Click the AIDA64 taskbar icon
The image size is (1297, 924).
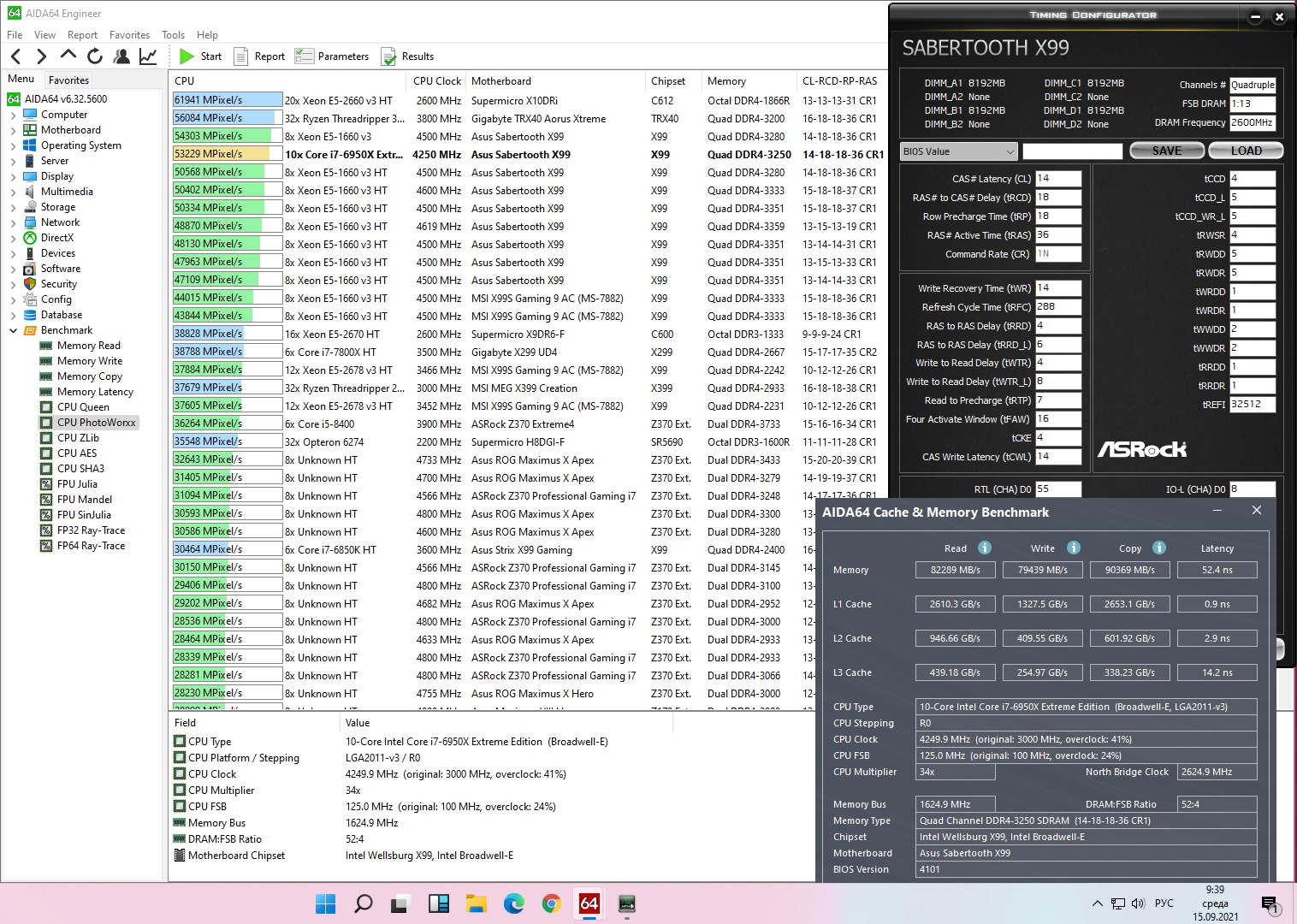[x=589, y=903]
